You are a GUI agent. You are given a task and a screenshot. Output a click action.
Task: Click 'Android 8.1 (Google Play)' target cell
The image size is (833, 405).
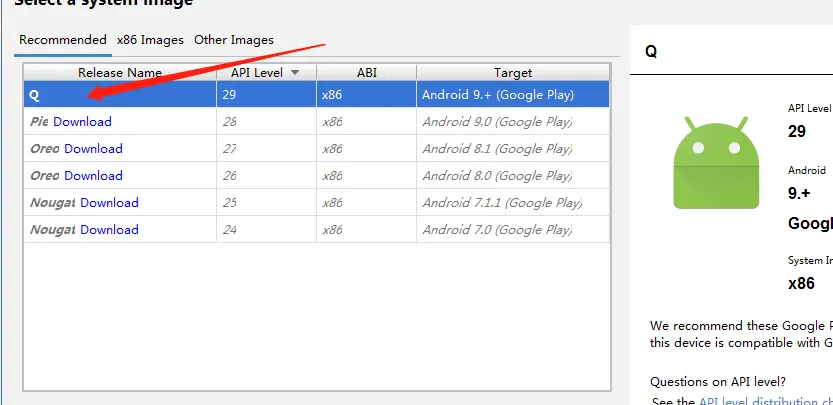tap(513, 149)
